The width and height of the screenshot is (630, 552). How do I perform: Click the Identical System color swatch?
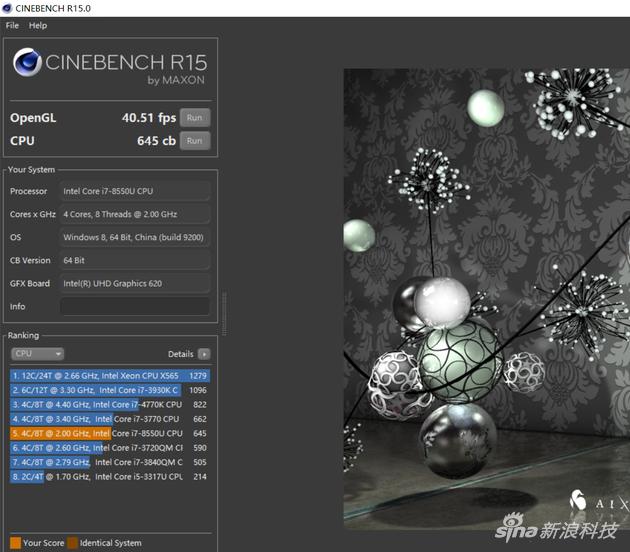(x=73, y=543)
